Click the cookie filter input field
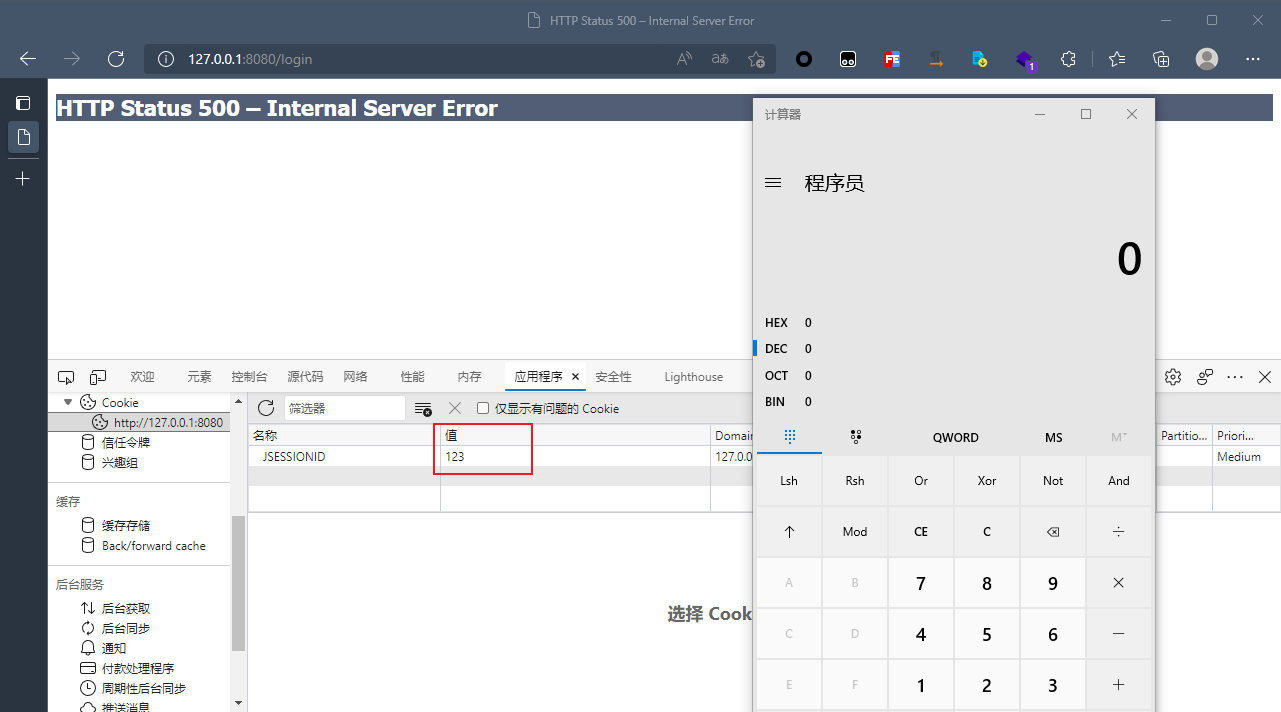The image size is (1281, 712). point(344,408)
